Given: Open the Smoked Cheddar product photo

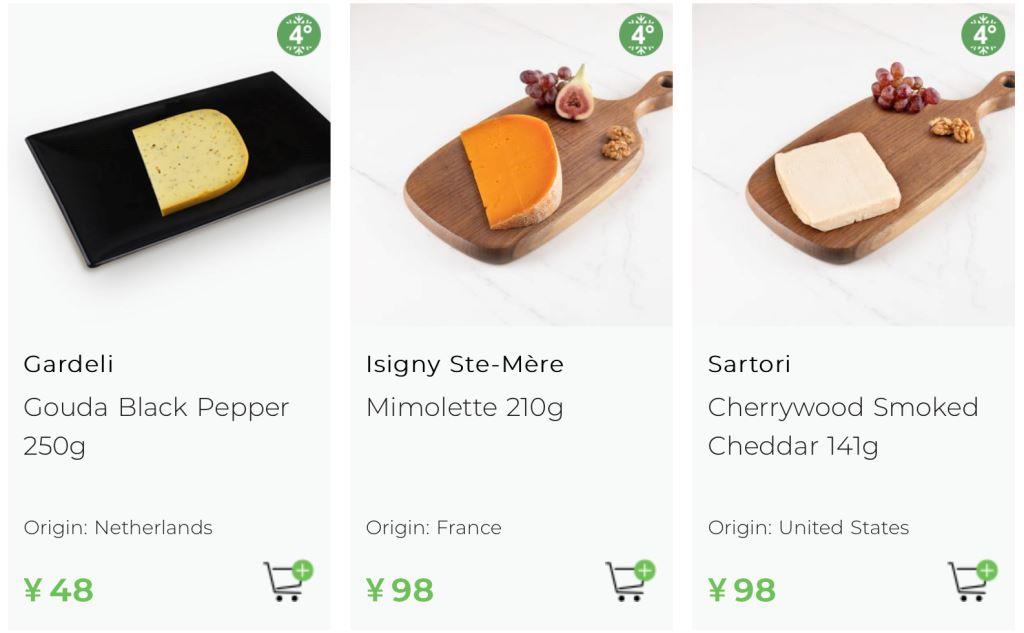Looking at the screenshot, I should [854, 165].
